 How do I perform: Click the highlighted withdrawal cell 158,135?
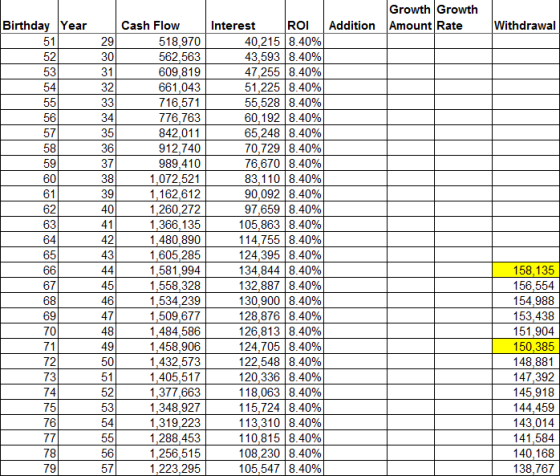click(526, 270)
